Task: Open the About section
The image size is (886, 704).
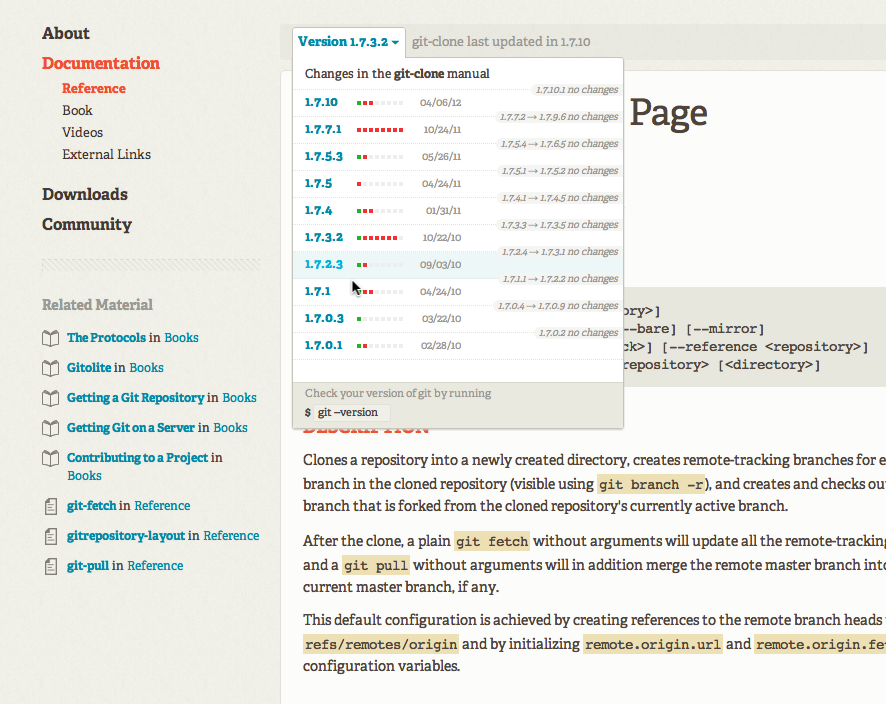Action: click(x=66, y=33)
